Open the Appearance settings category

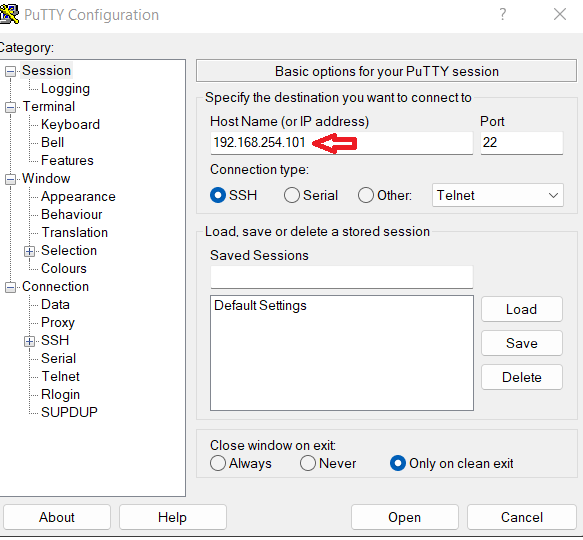pyautogui.click(x=78, y=196)
